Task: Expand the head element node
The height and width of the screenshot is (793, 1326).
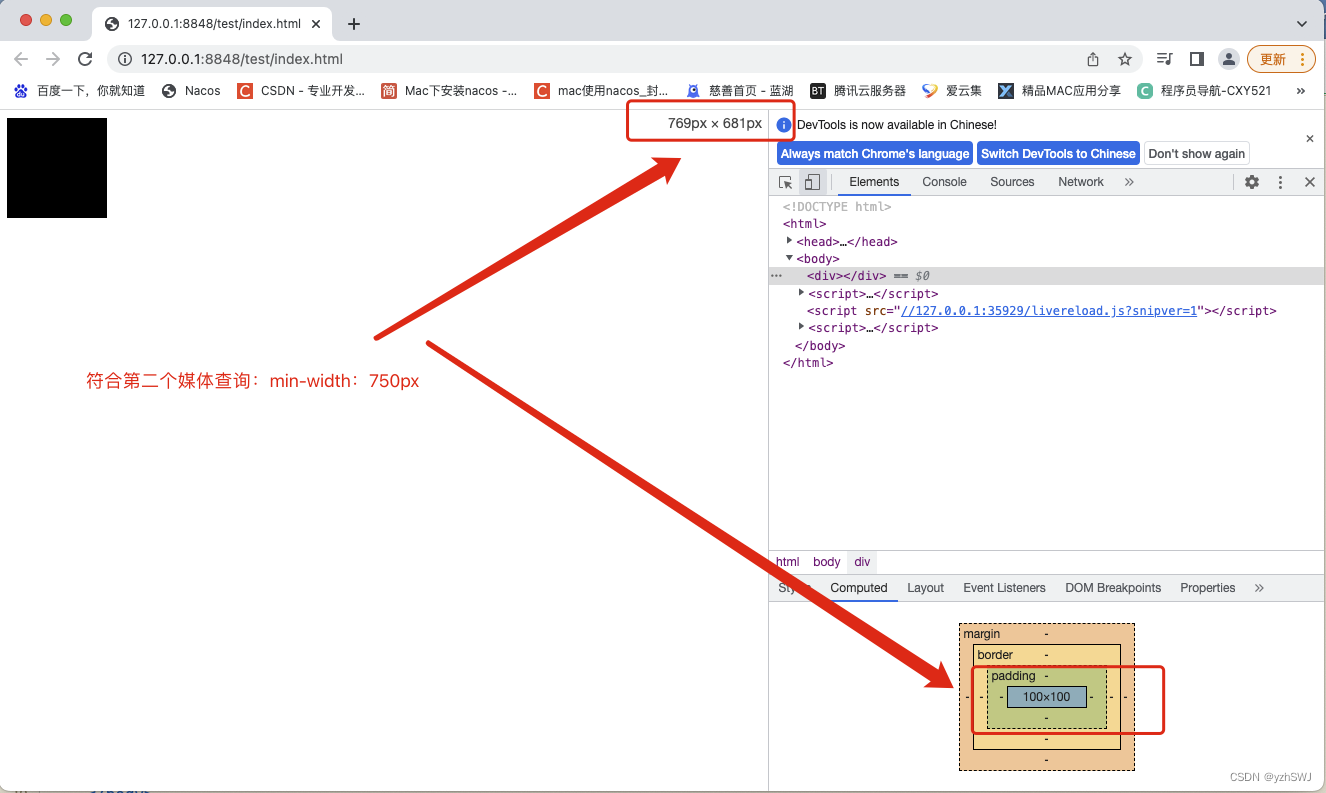Action: (790, 241)
